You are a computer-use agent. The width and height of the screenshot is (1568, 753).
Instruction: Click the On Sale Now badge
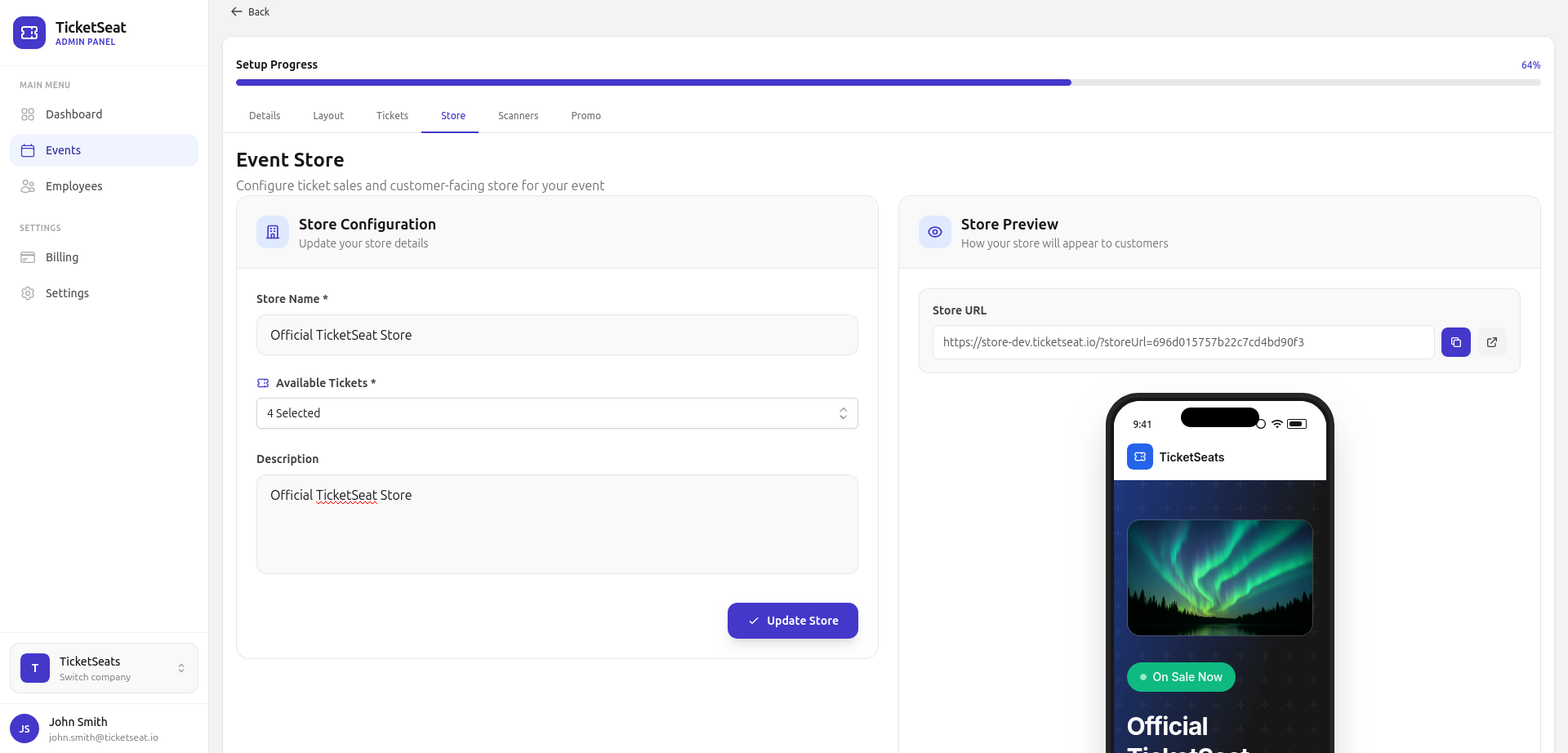pyautogui.click(x=1181, y=677)
